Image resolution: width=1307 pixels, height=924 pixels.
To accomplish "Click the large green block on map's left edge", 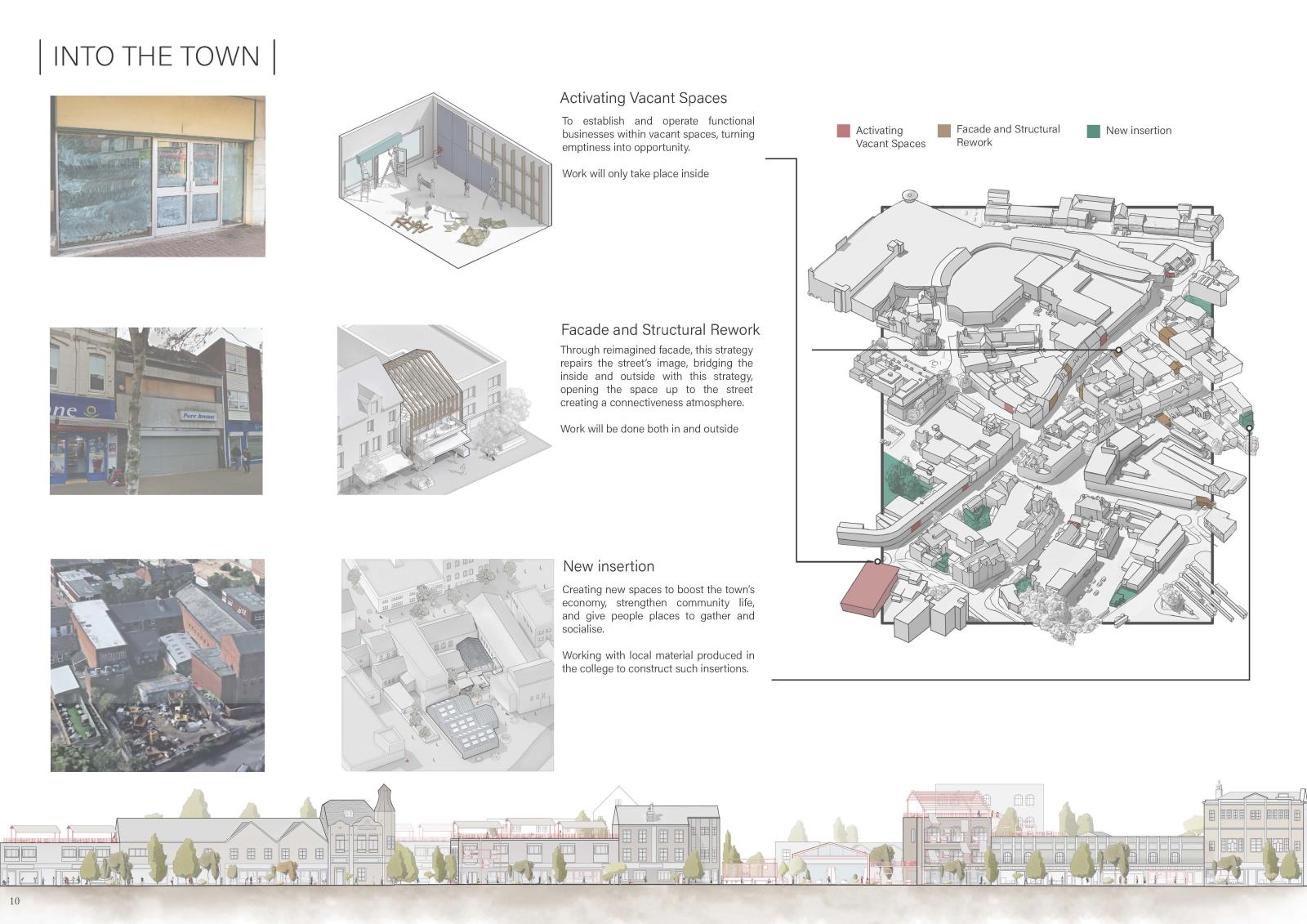I will tap(901, 477).
